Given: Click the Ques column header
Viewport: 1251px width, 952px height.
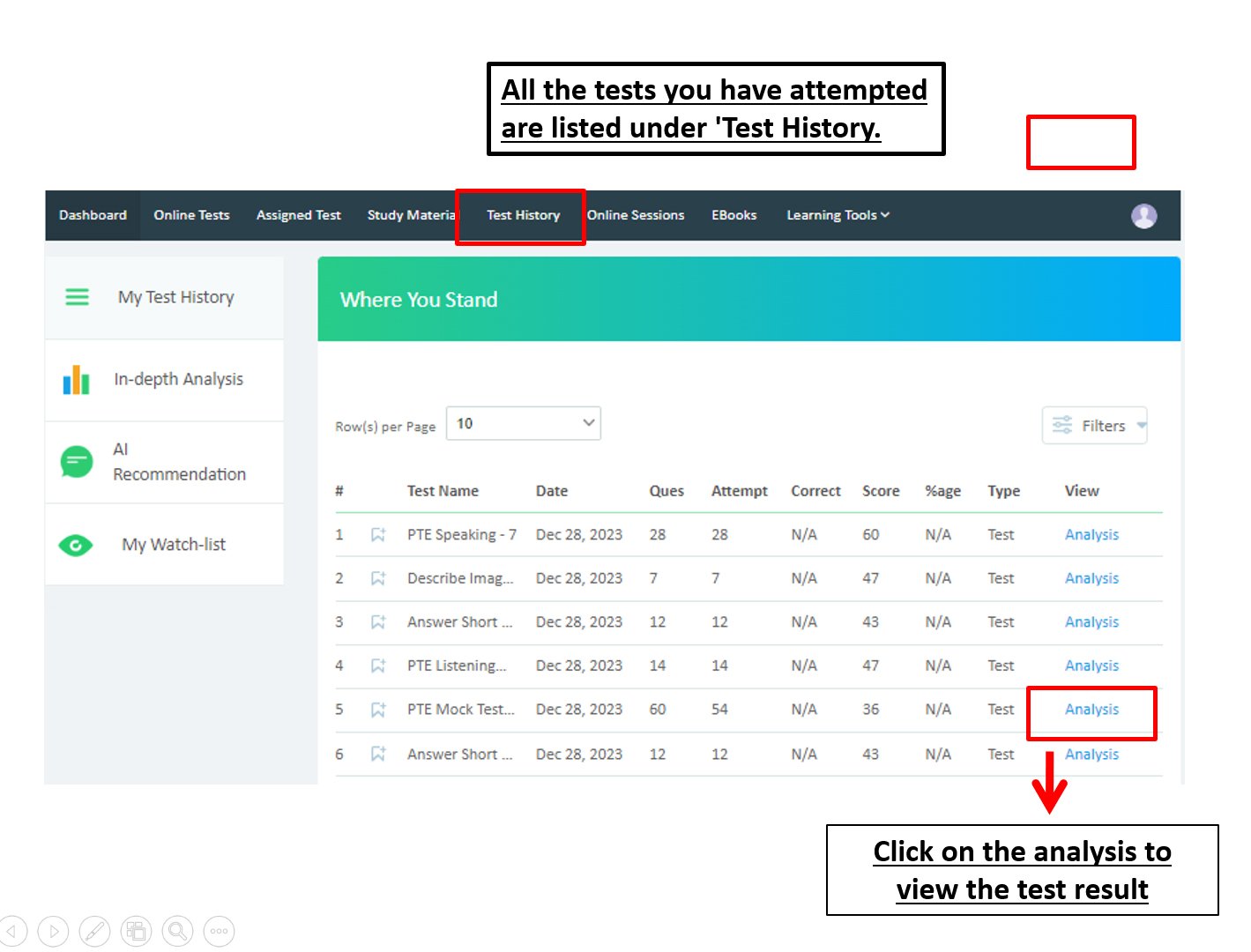Looking at the screenshot, I should (666, 491).
